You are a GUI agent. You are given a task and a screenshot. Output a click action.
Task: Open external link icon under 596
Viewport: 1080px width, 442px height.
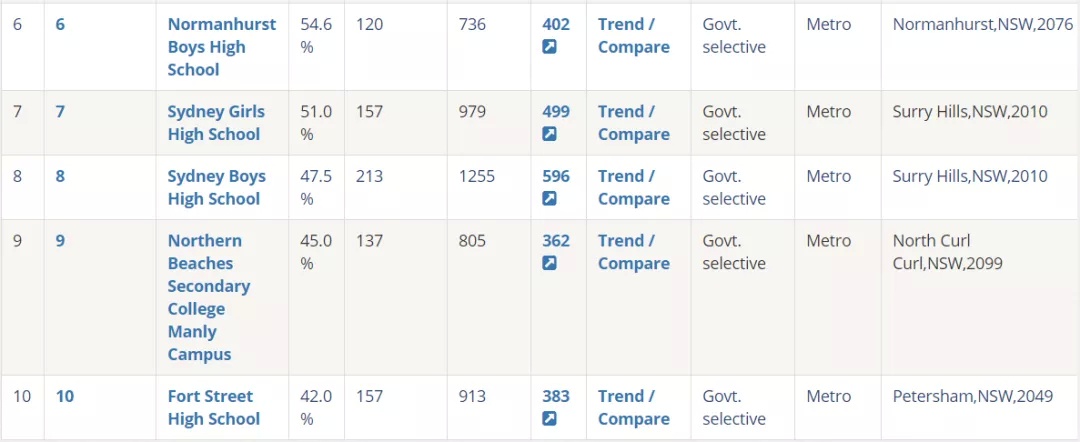point(549,199)
